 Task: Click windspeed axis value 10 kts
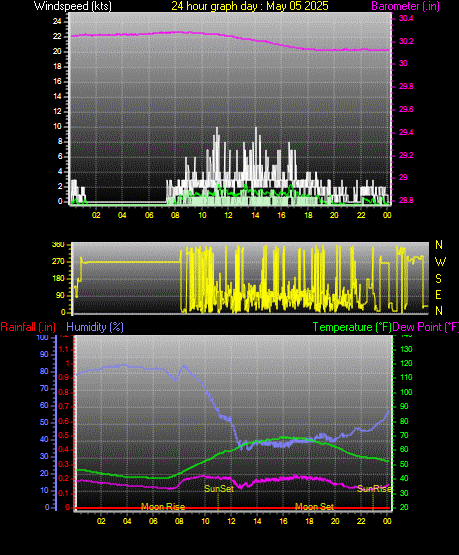[x=57, y=127]
